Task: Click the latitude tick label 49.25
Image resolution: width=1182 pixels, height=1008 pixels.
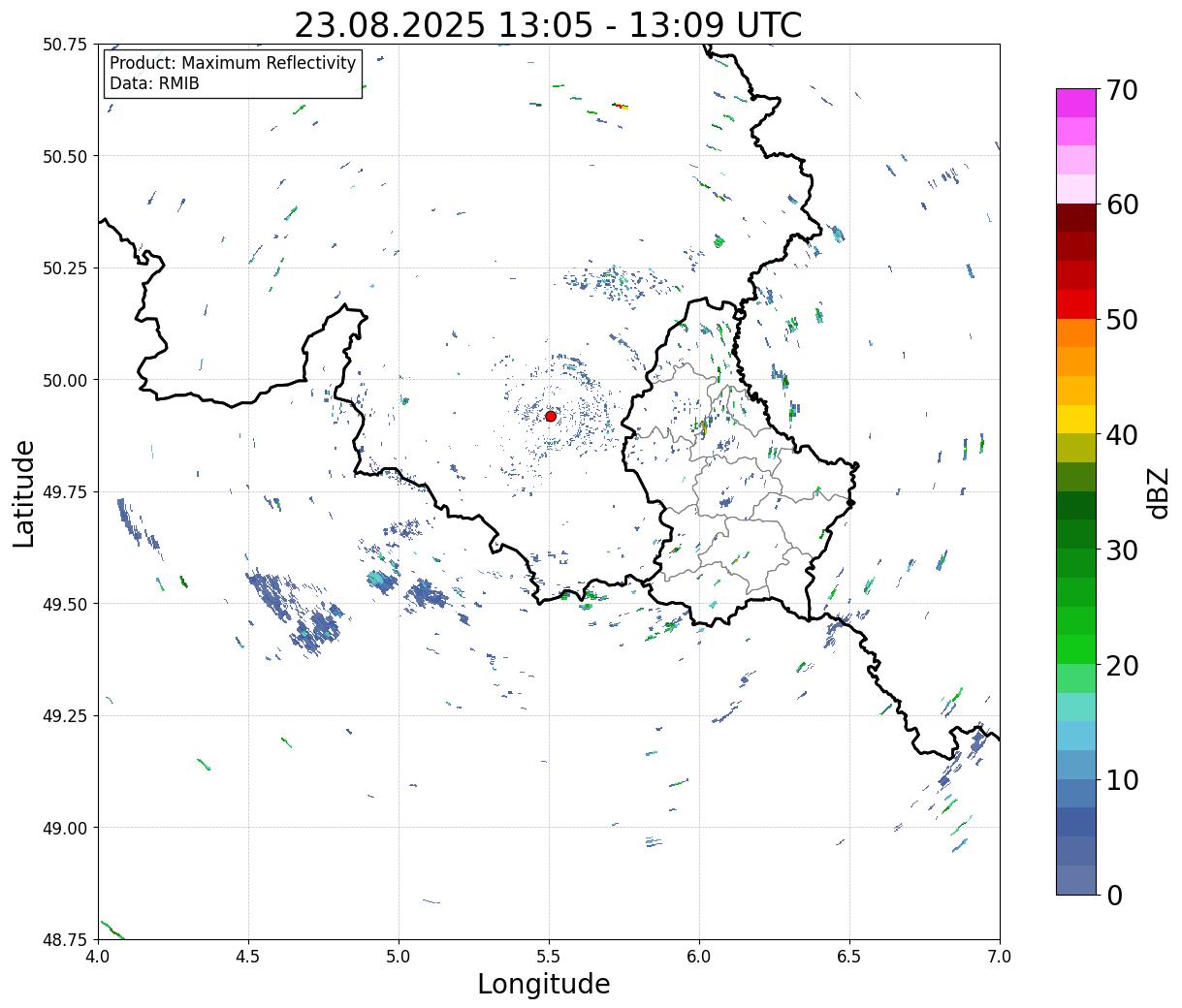Action: click(65, 716)
